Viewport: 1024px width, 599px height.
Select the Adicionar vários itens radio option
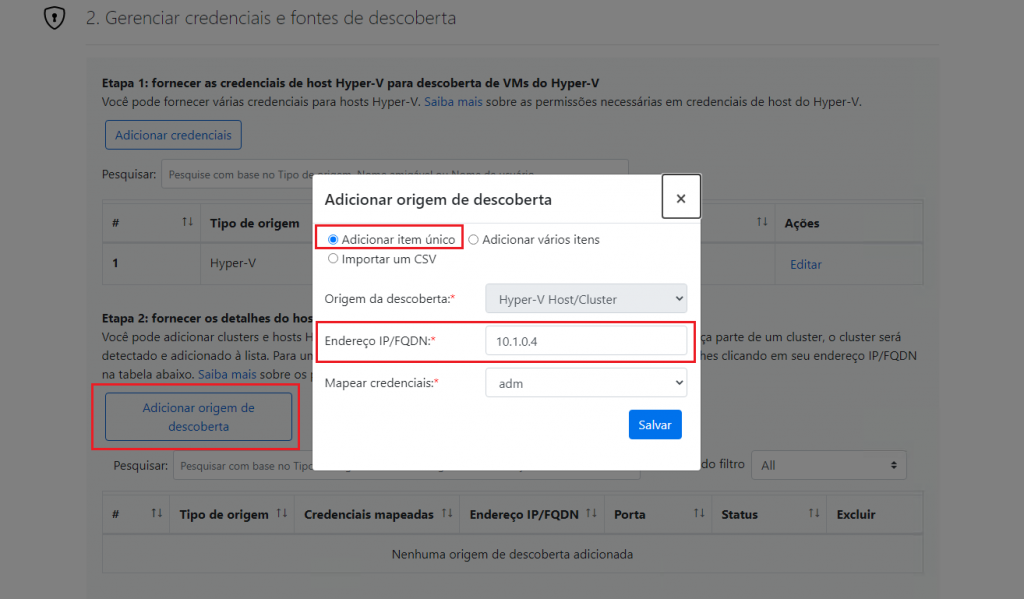tap(474, 240)
